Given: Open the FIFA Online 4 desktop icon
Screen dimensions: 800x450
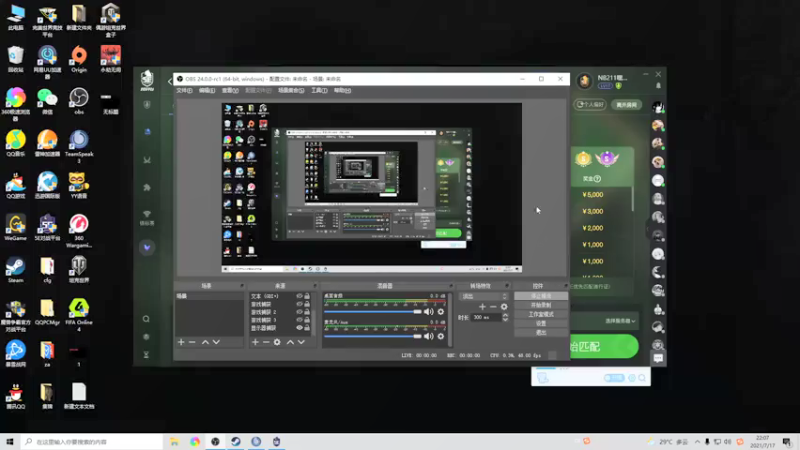Looking at the screenshot, I should pos(79,315).
